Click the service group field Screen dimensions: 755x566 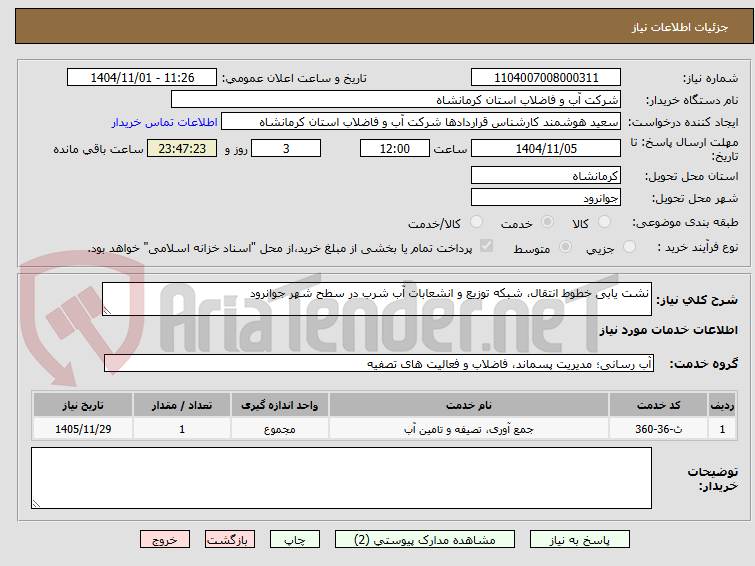(x=378, y=363)
